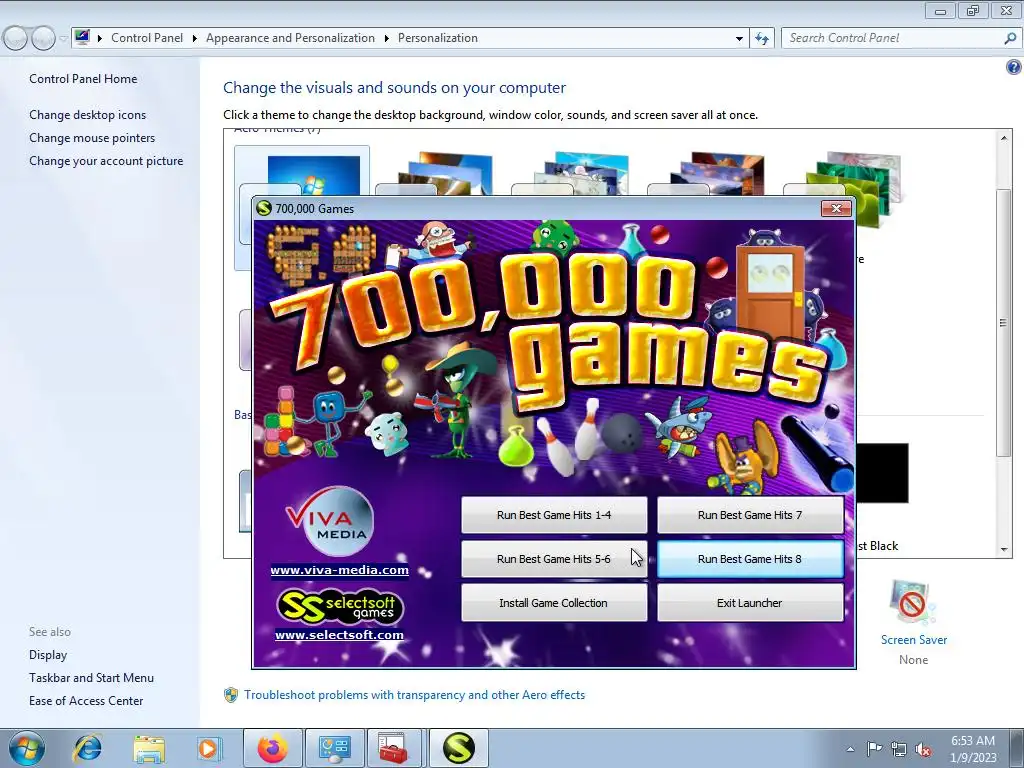
Task: Click the Control Panel breadcrumb
Action: click(x=147, y=38)
